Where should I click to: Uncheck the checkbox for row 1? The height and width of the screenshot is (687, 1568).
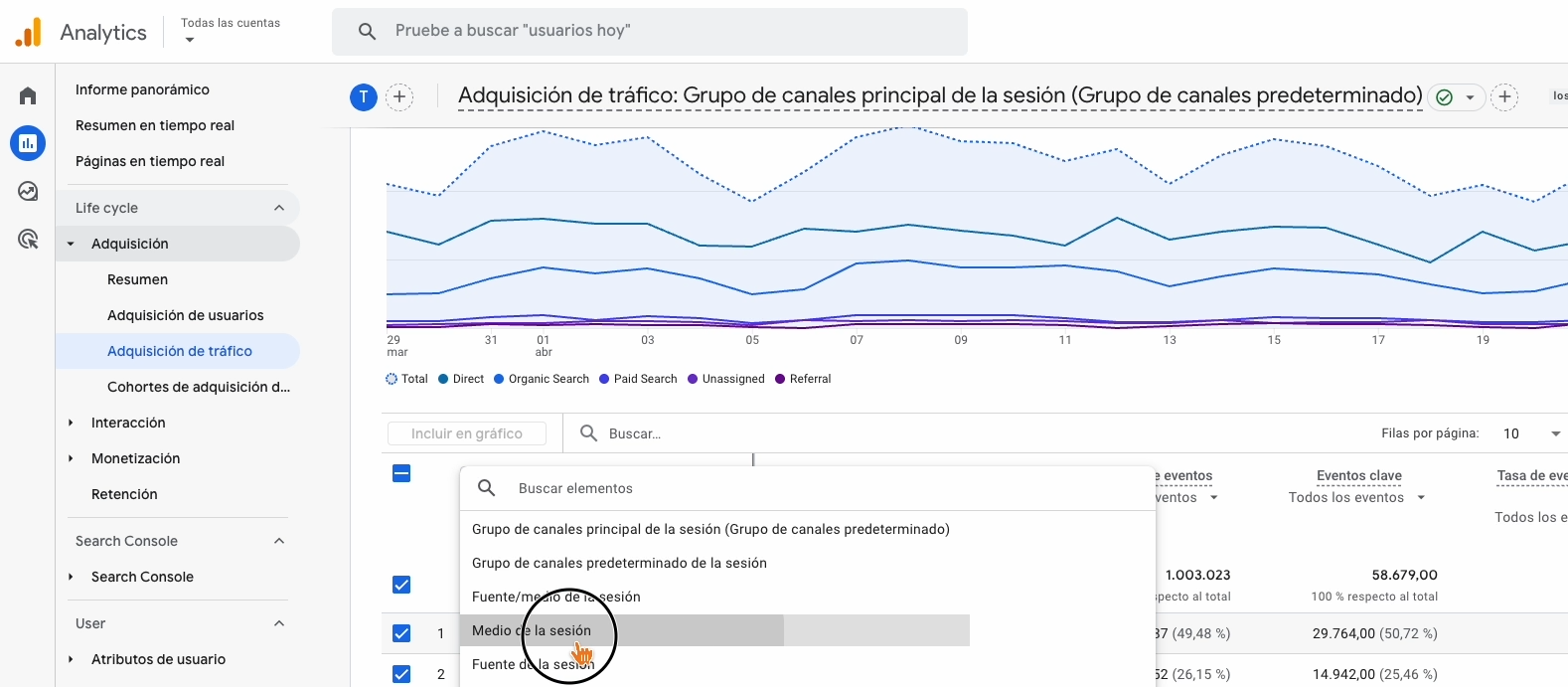pos(401,633)
